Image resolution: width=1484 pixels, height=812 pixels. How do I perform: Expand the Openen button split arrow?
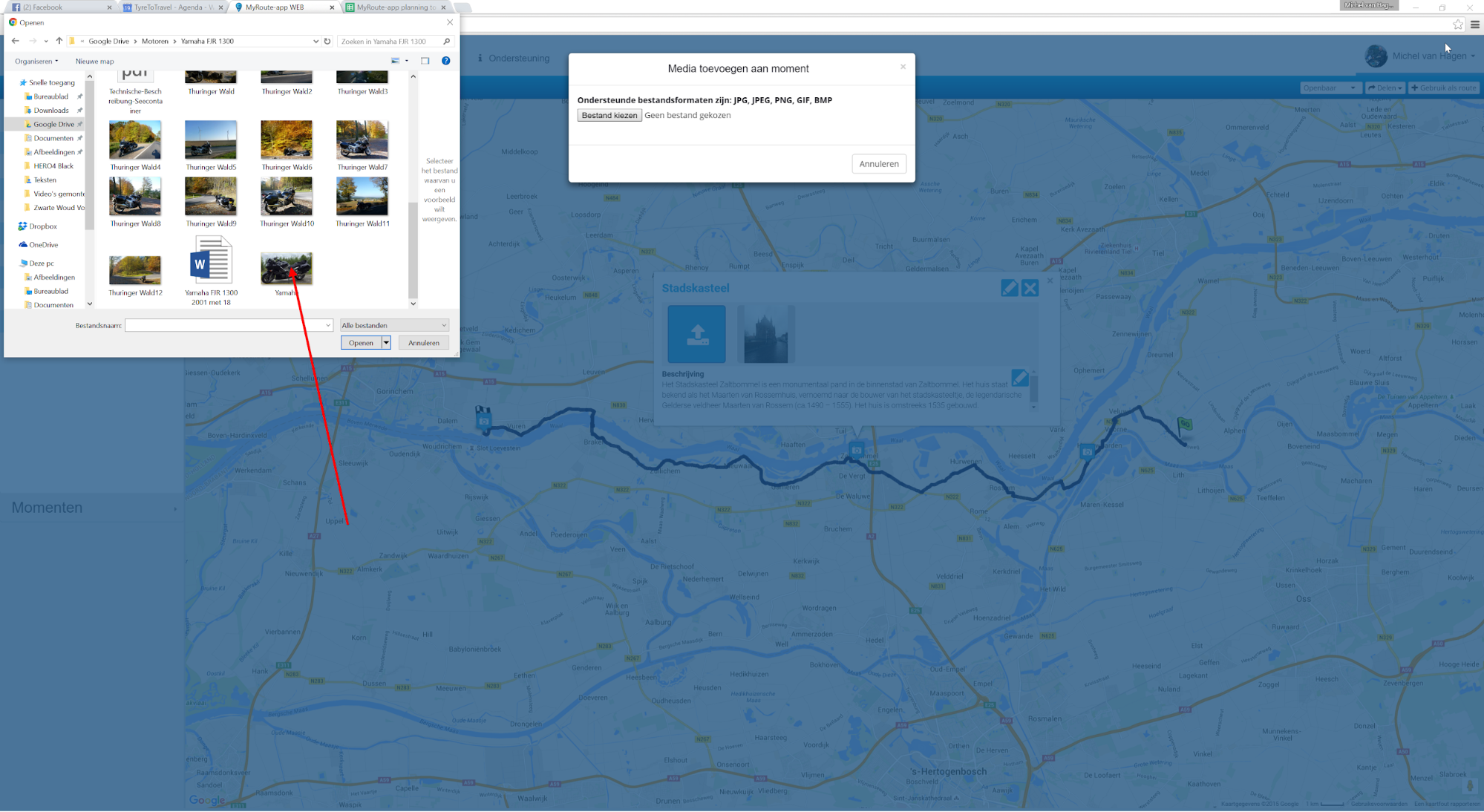(386, 342)
